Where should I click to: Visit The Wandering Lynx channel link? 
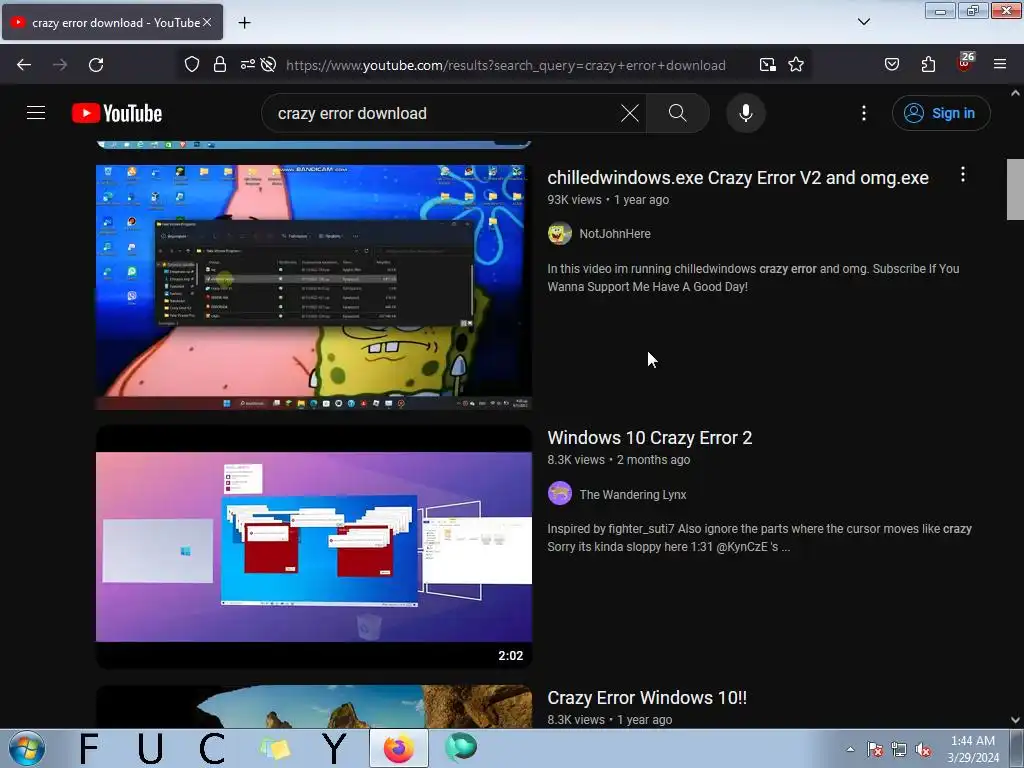click(633, 494)
